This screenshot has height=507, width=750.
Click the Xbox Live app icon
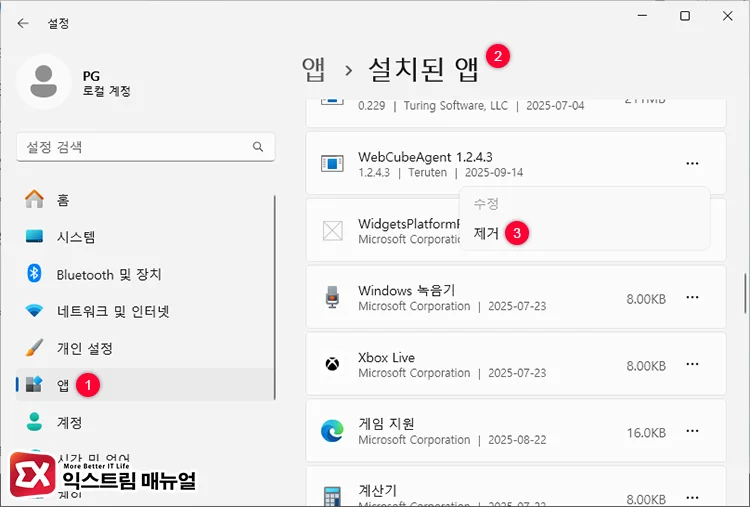click(x=332, y=364)
